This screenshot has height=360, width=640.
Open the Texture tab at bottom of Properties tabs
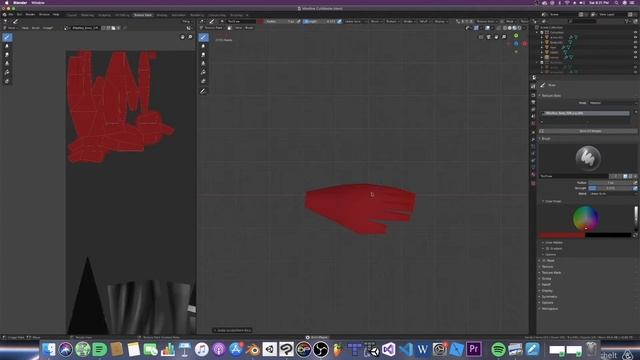(x=533, y=183)
